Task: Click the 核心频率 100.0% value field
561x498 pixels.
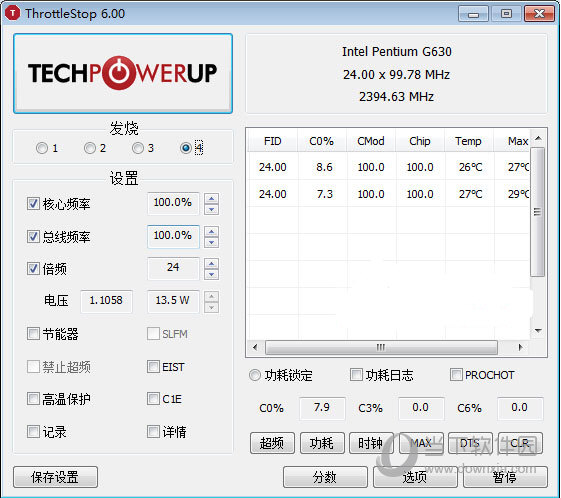Action: point(173,203)
